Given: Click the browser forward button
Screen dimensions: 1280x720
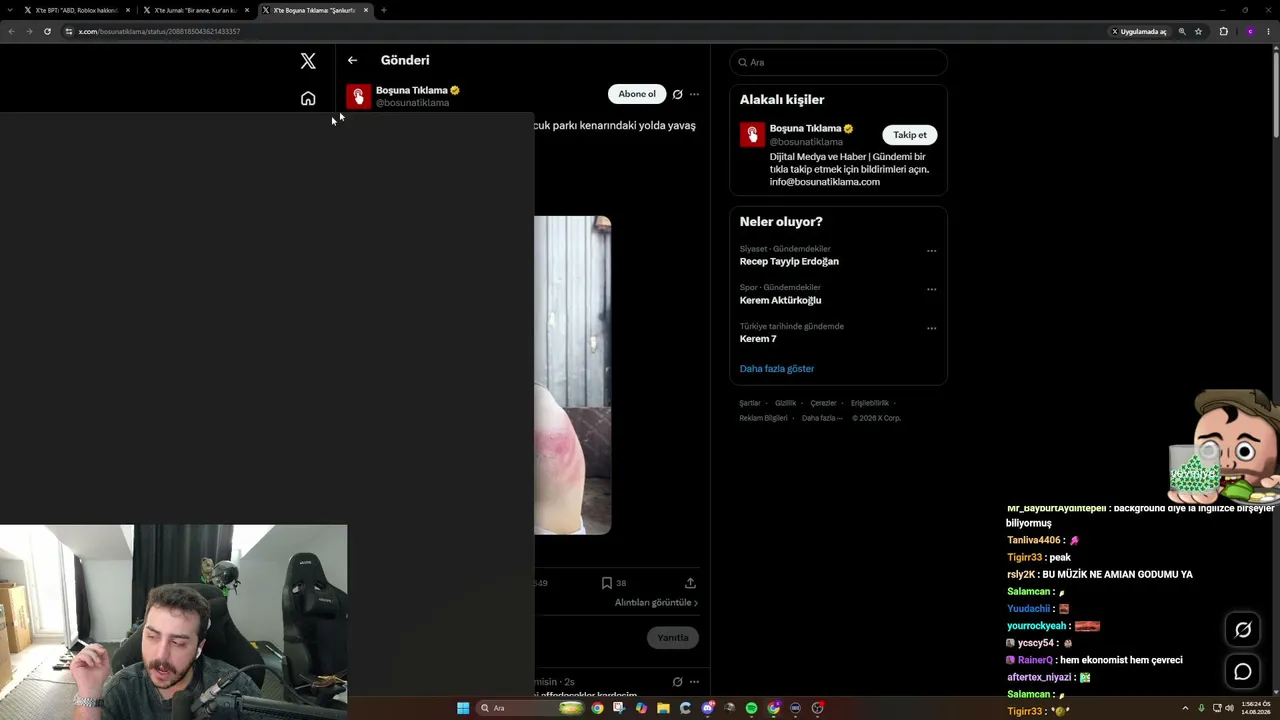Looking at the screenshot, I should pyautogui.click(x=29, y=31).
